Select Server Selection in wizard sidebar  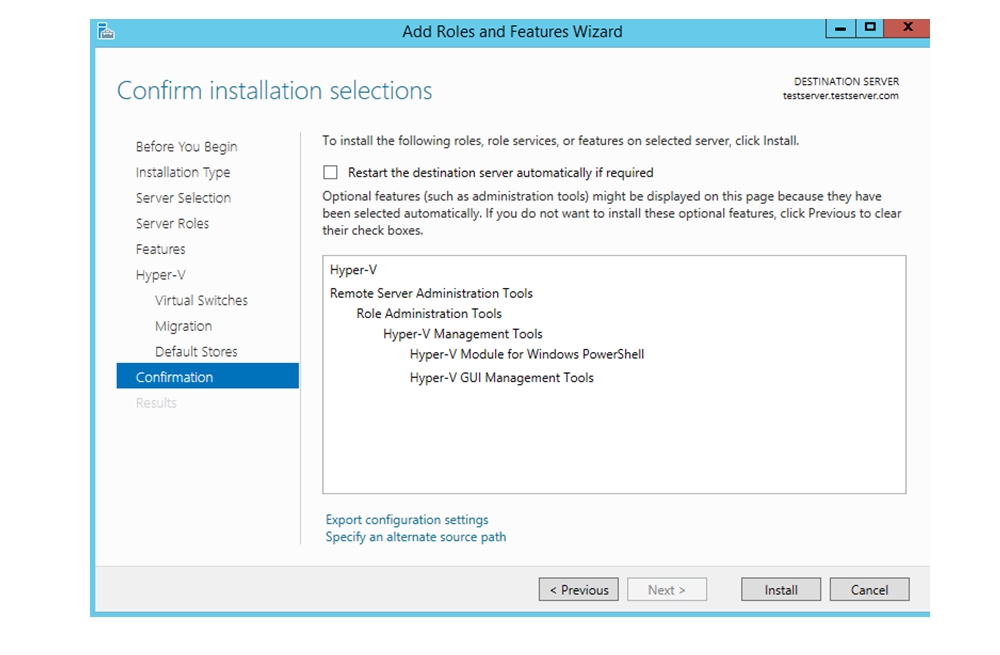click(x=183, y=198)
